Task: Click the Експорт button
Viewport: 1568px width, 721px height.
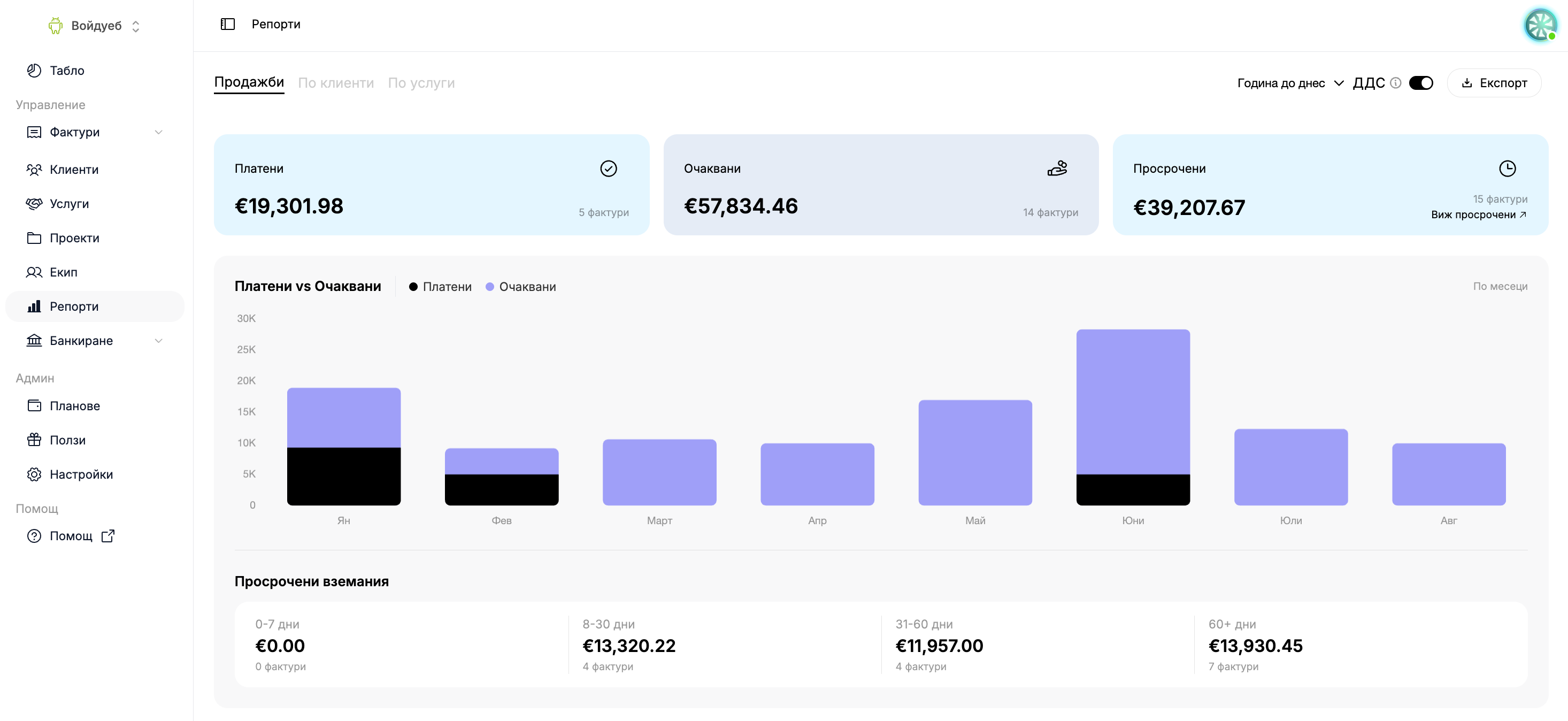Action: tap(1494, 83)
